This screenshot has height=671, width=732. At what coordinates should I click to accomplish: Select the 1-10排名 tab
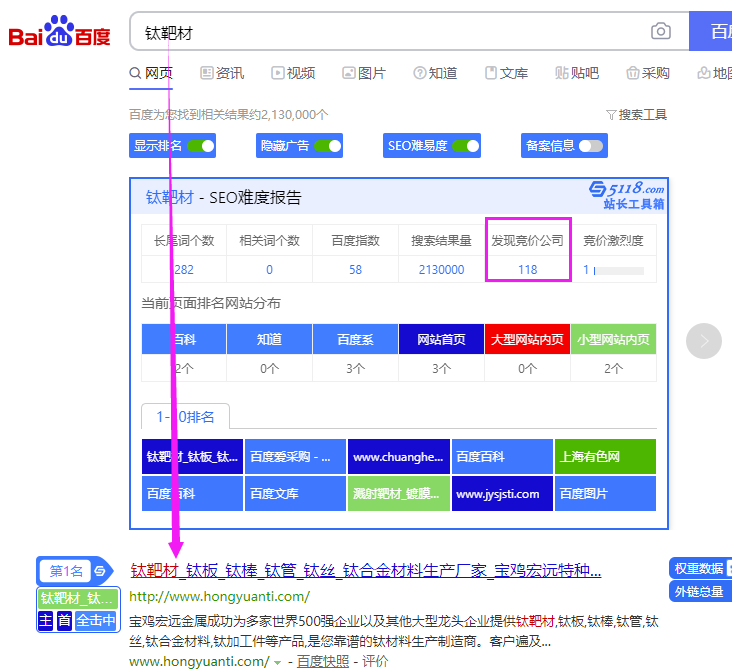pyautogui.click(x=186, y=416)
